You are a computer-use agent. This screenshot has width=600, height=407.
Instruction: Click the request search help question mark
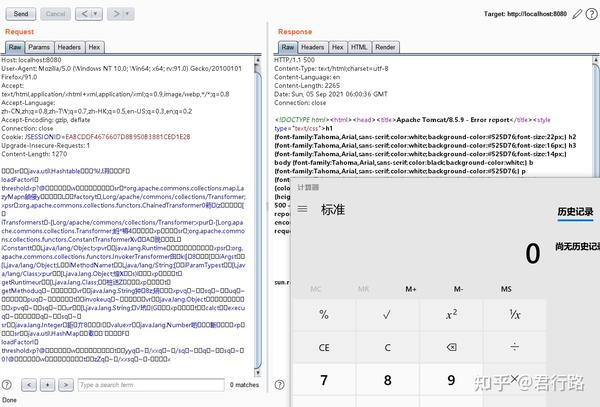7,385
